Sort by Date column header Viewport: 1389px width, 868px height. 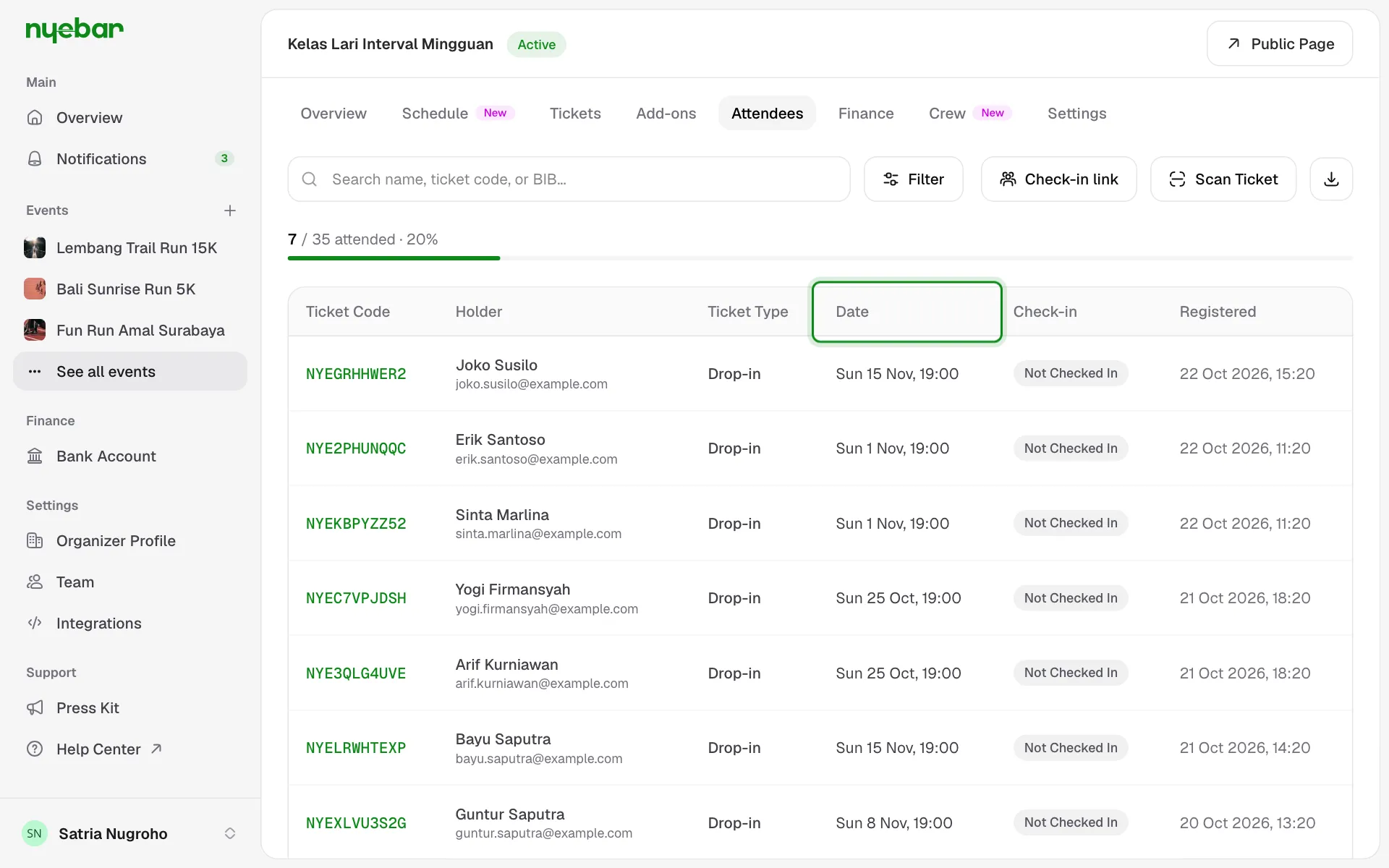click(906, 312)
